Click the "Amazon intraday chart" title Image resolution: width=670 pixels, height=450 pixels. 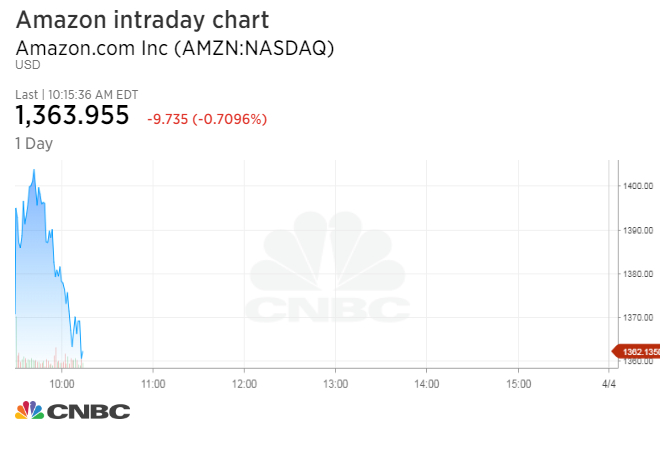pos(142,19)
